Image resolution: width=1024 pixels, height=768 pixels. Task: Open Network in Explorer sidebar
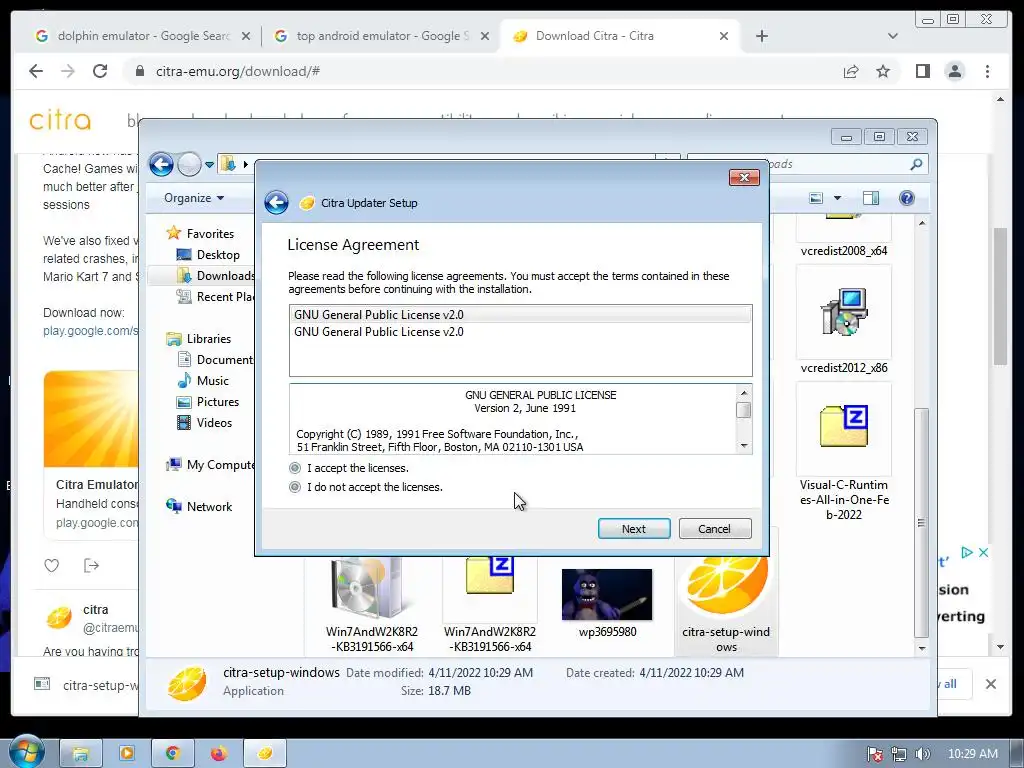200,506
